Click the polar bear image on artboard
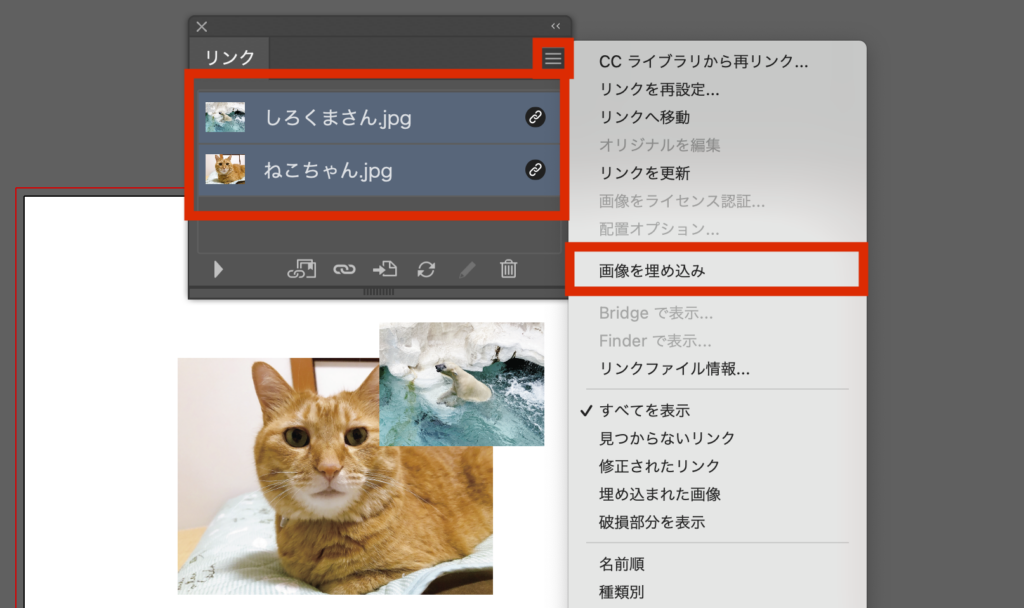Viewport: 1024px width, 608px height. 462,384
